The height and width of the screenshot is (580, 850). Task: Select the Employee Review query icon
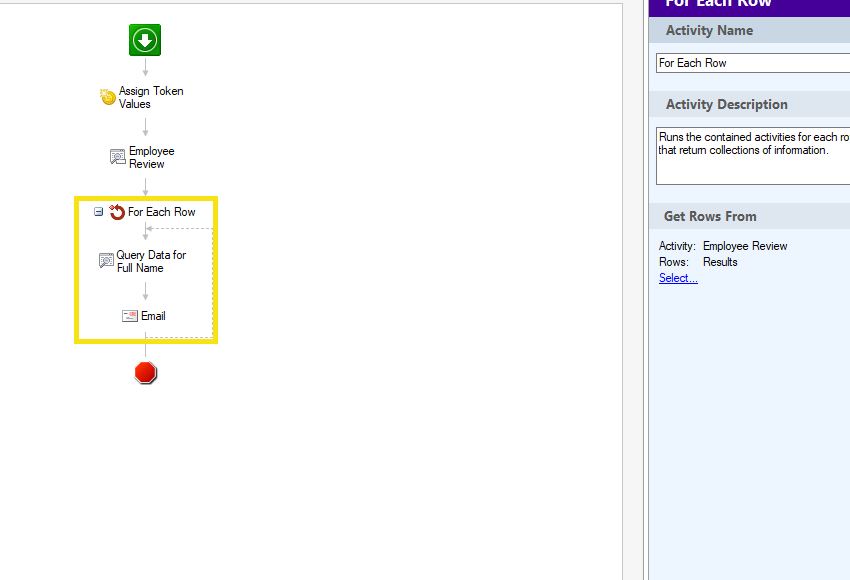118,157
